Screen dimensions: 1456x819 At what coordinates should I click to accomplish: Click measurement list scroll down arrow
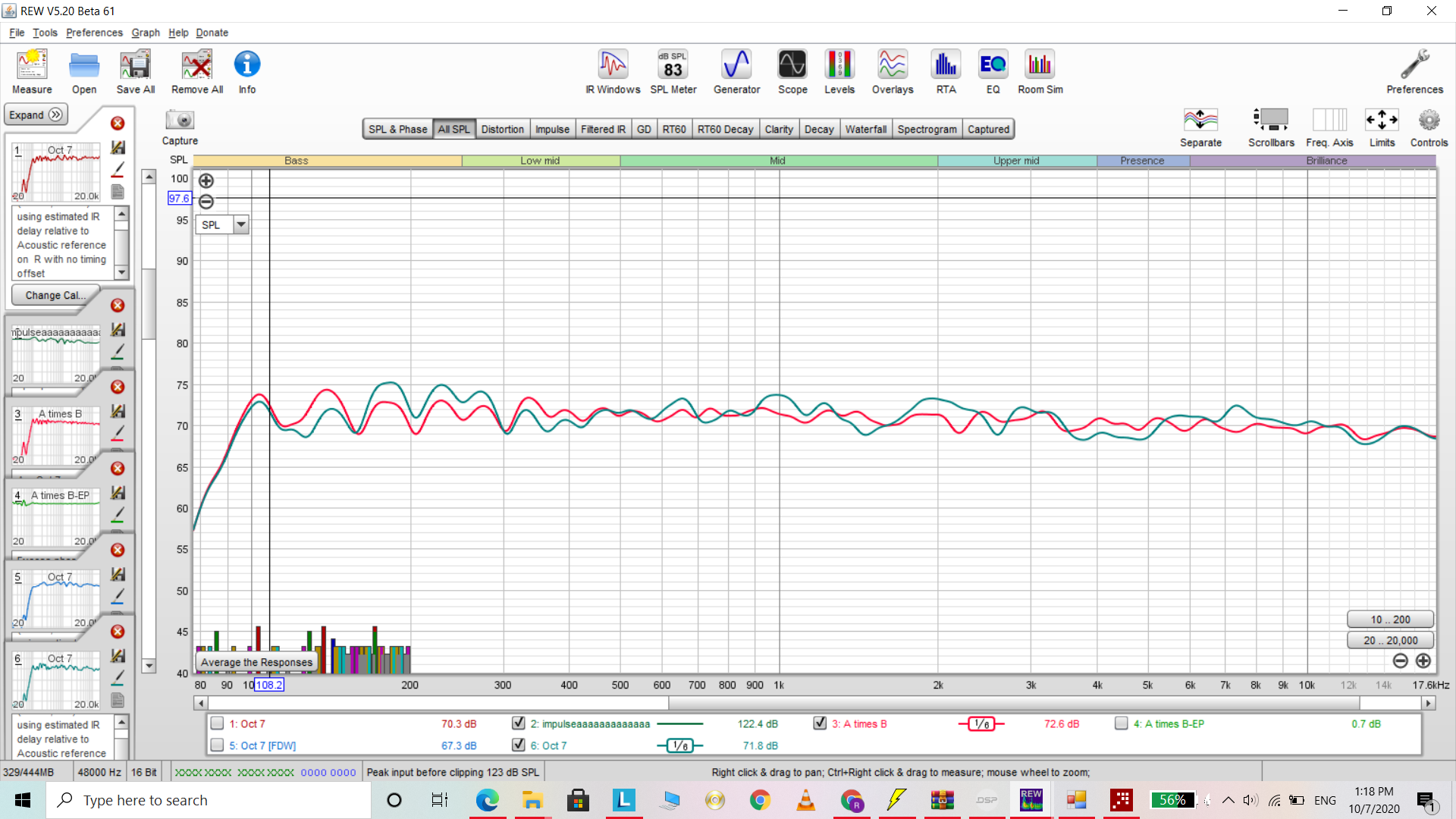[x=149, y=666]
